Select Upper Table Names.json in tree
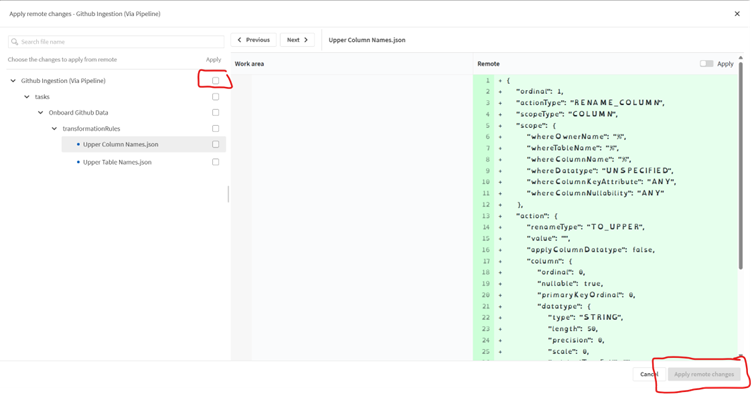Image resolution: width=752 pixels, height=394 pixels. click(117, 162)
